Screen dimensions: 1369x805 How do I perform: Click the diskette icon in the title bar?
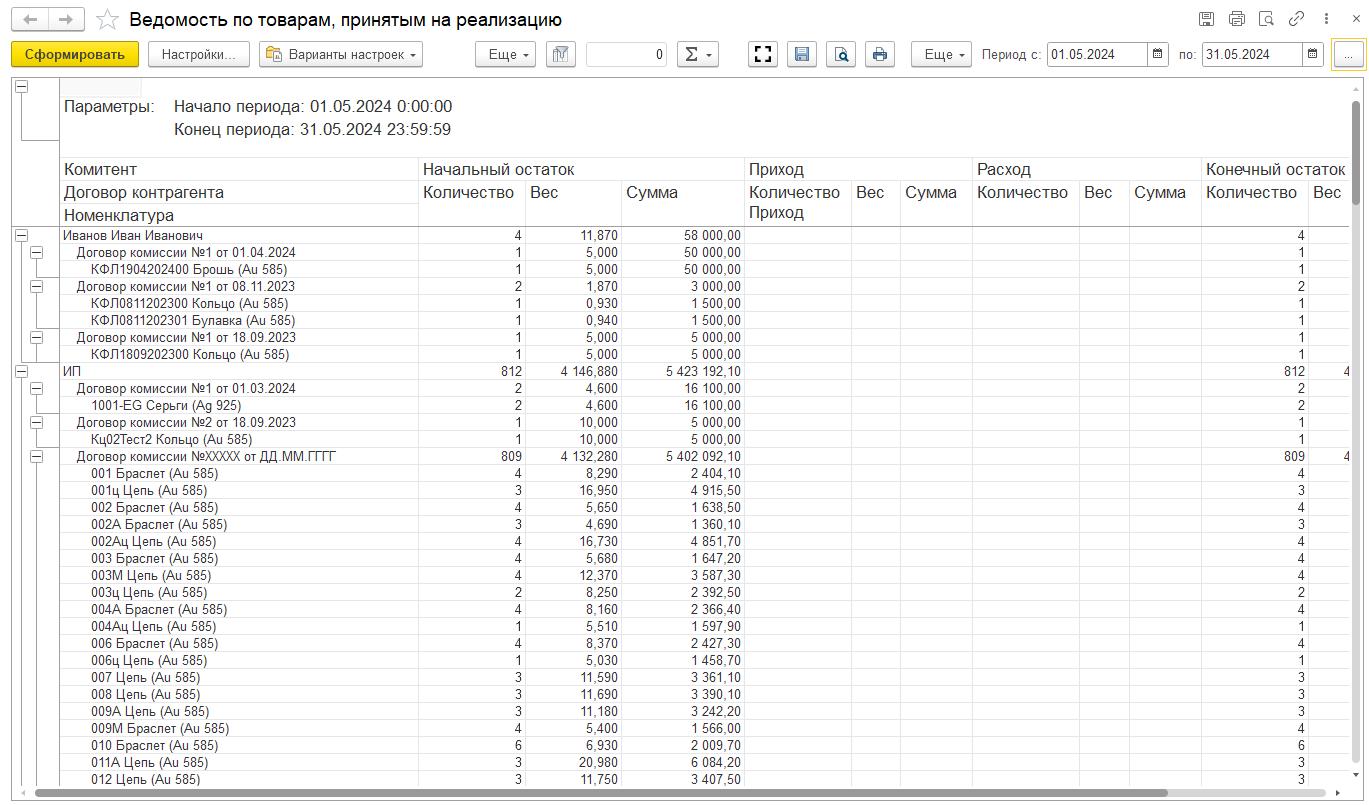[1207, 19]
